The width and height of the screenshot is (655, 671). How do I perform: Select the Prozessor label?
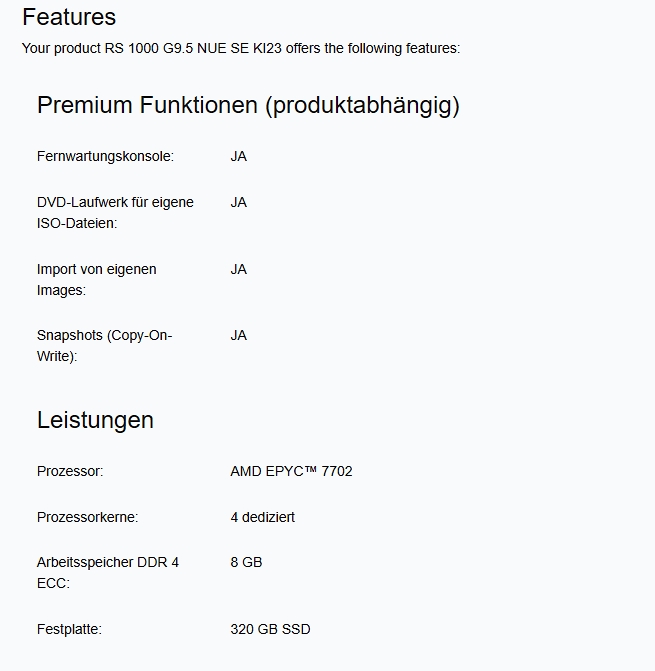[x=70, y=471]
